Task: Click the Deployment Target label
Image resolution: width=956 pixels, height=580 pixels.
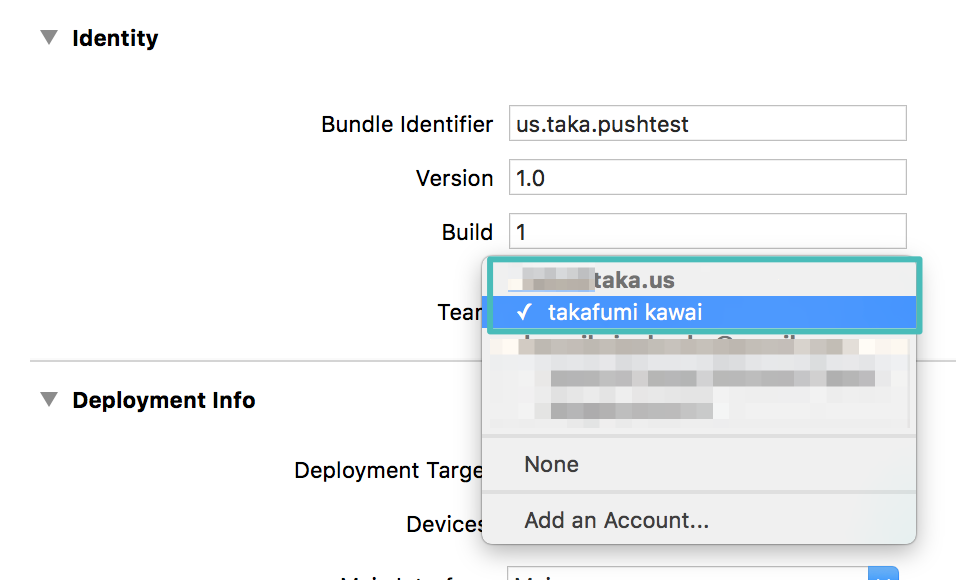Action: tap(388, 470)
